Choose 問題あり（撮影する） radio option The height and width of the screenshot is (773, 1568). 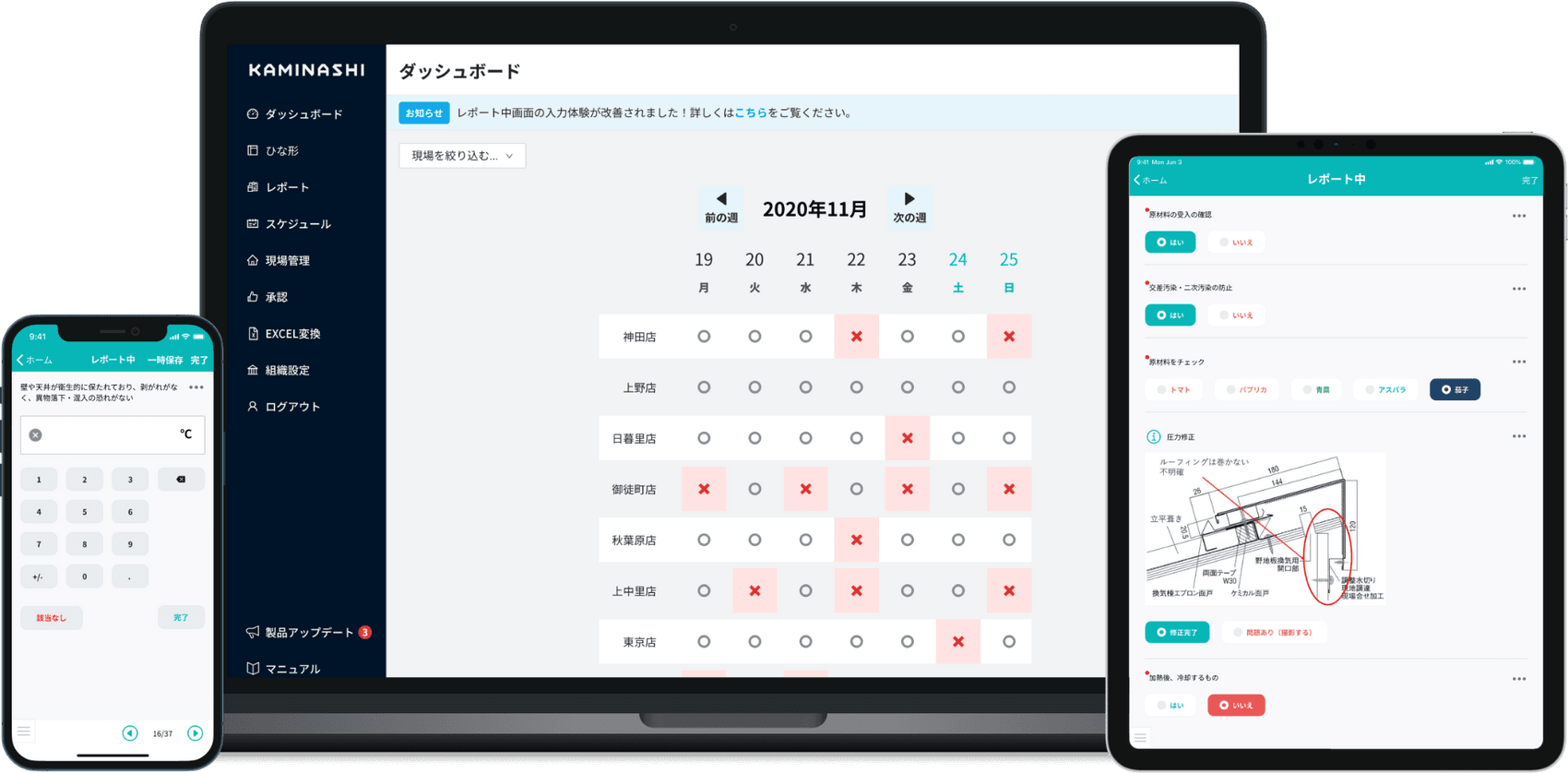click(x=1273, y=633)
